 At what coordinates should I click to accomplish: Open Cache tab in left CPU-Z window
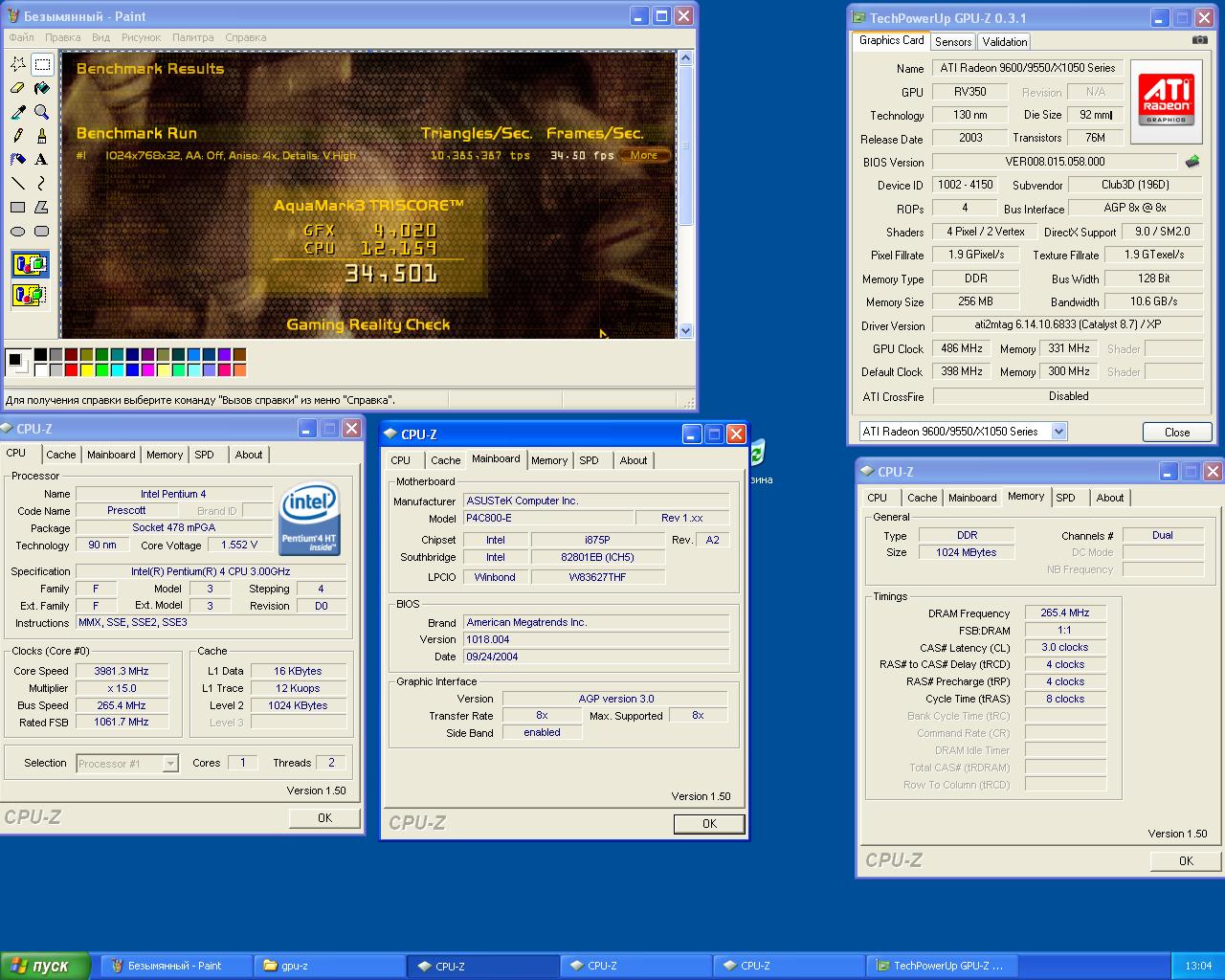tap(61, 455)
